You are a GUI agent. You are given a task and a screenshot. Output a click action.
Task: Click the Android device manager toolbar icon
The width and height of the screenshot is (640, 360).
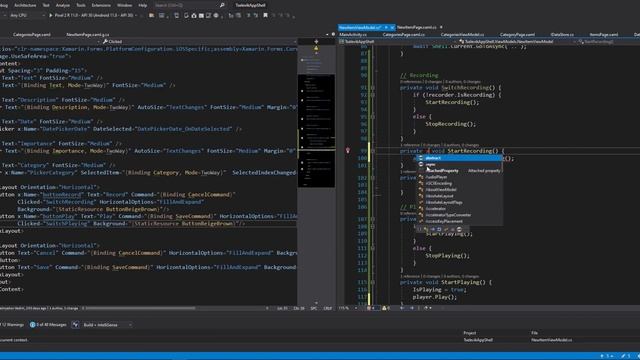pos(176,15)
